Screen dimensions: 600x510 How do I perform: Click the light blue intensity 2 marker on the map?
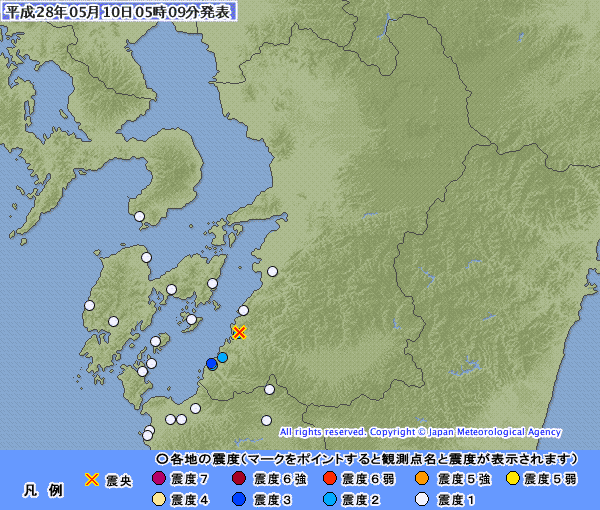pyautogui.click(x=222, y=357)
